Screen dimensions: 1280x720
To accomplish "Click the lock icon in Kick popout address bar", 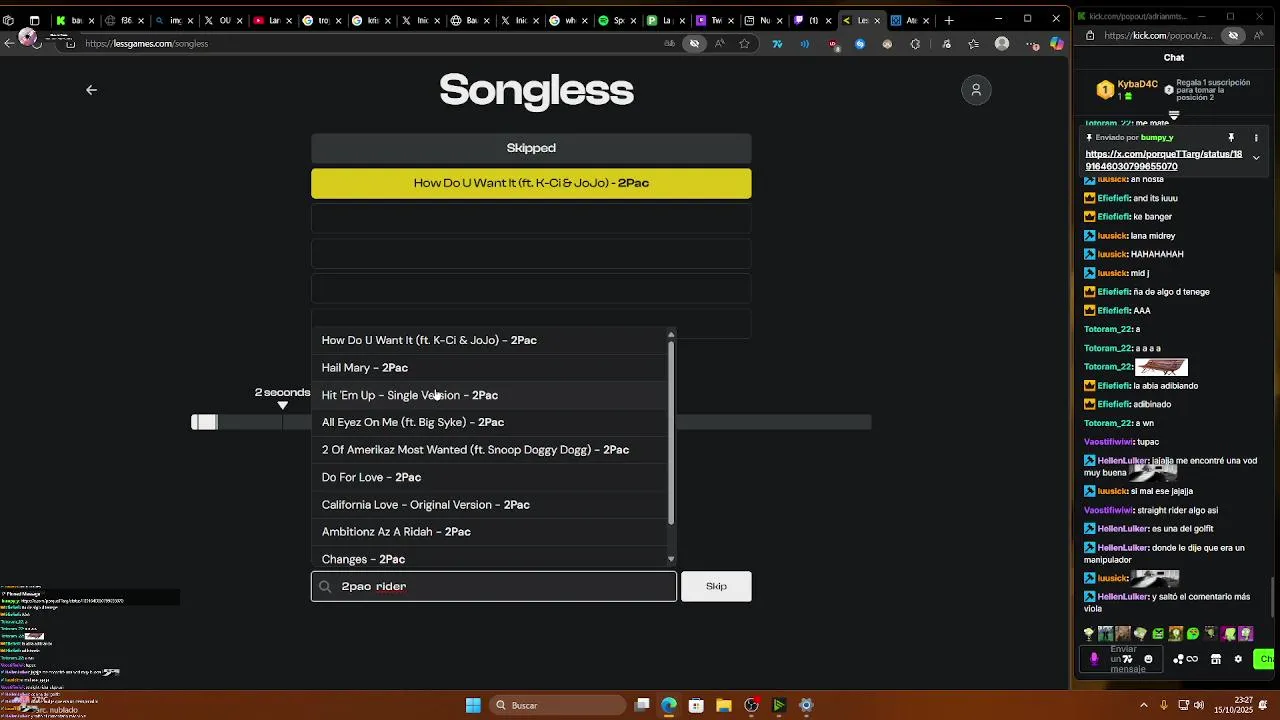I will 1090,35.
